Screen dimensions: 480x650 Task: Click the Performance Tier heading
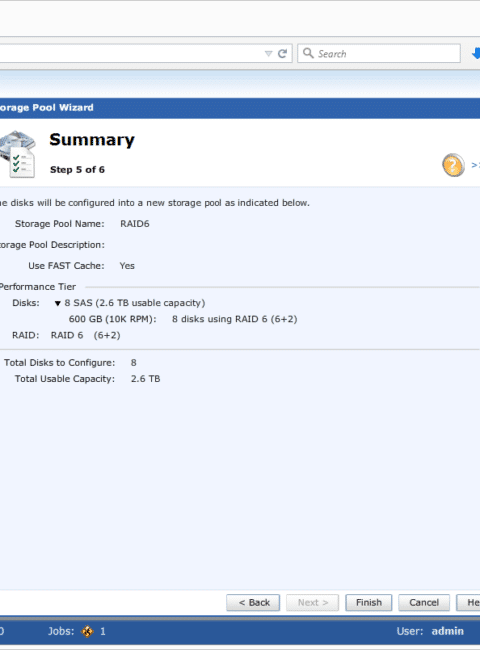click(37, 287)
